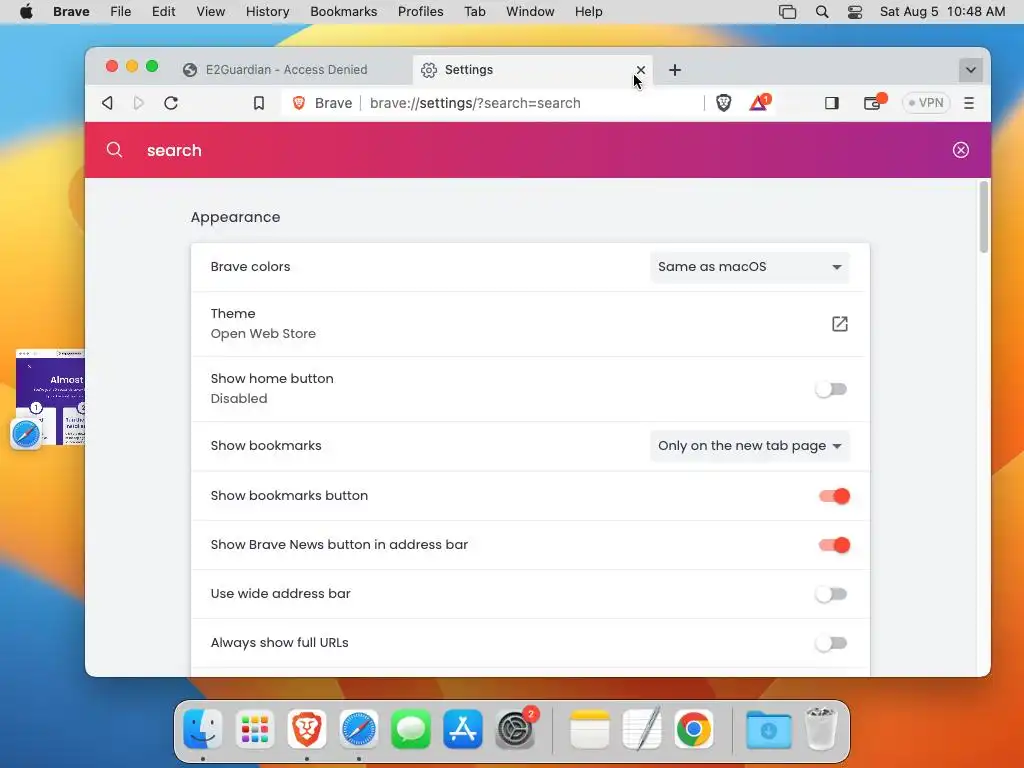This screenshot has height=768, width=1024.
Task: Click the Appearance section heading
Action: click(x=235, y=217)
